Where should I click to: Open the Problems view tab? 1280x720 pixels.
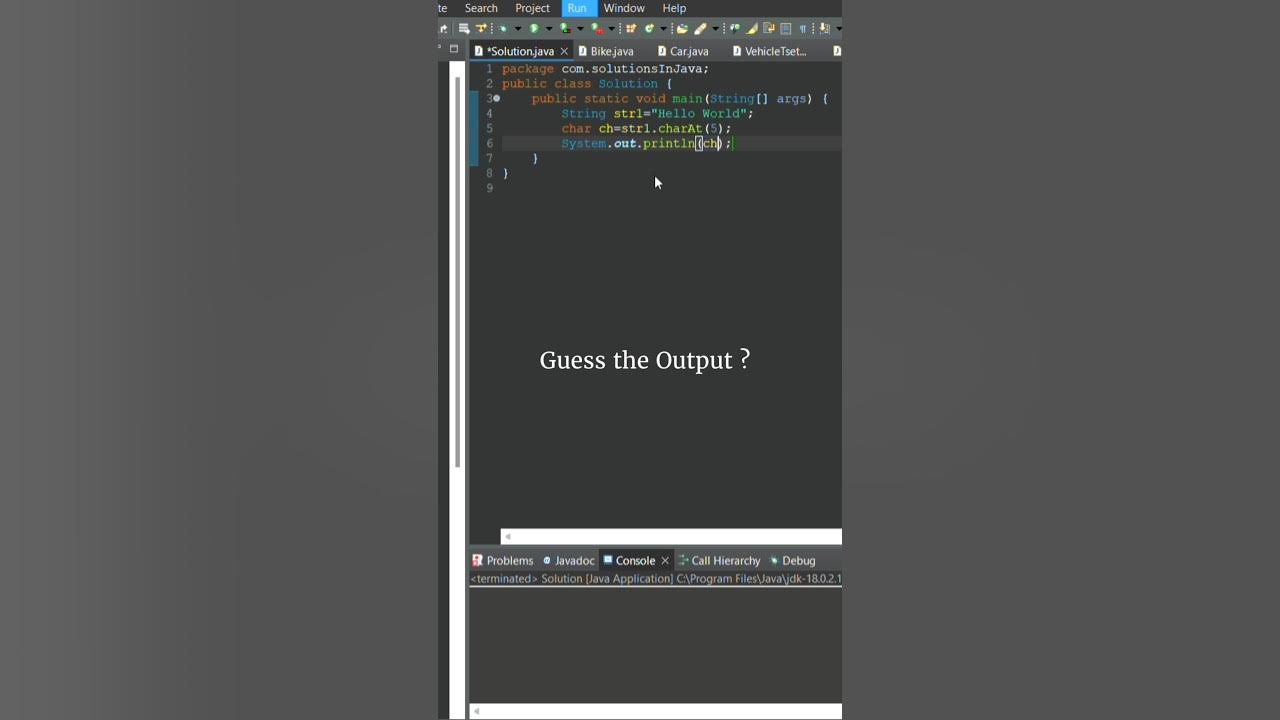tap(502, 561)
